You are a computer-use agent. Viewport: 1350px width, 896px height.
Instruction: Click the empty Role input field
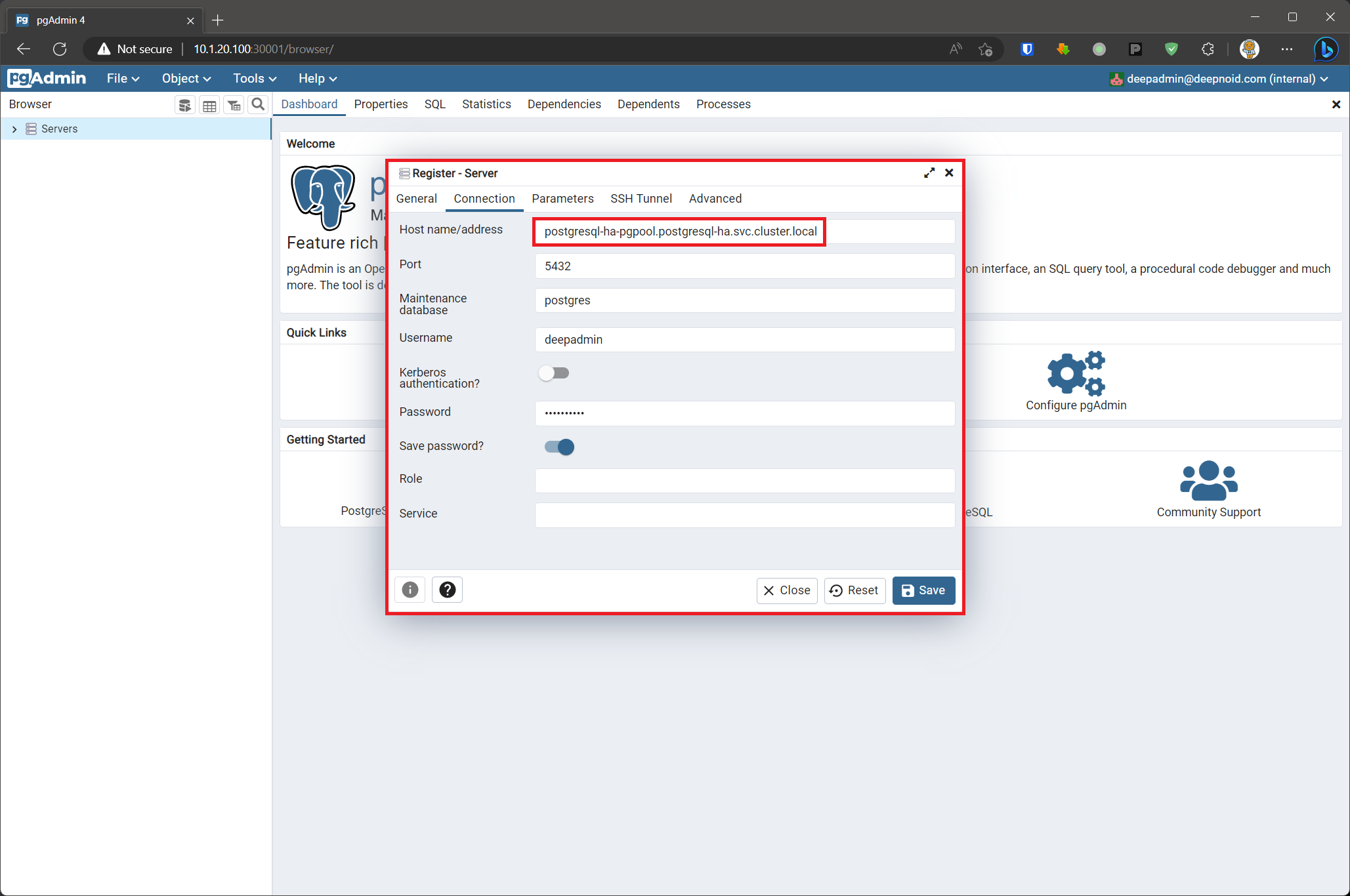745,481
